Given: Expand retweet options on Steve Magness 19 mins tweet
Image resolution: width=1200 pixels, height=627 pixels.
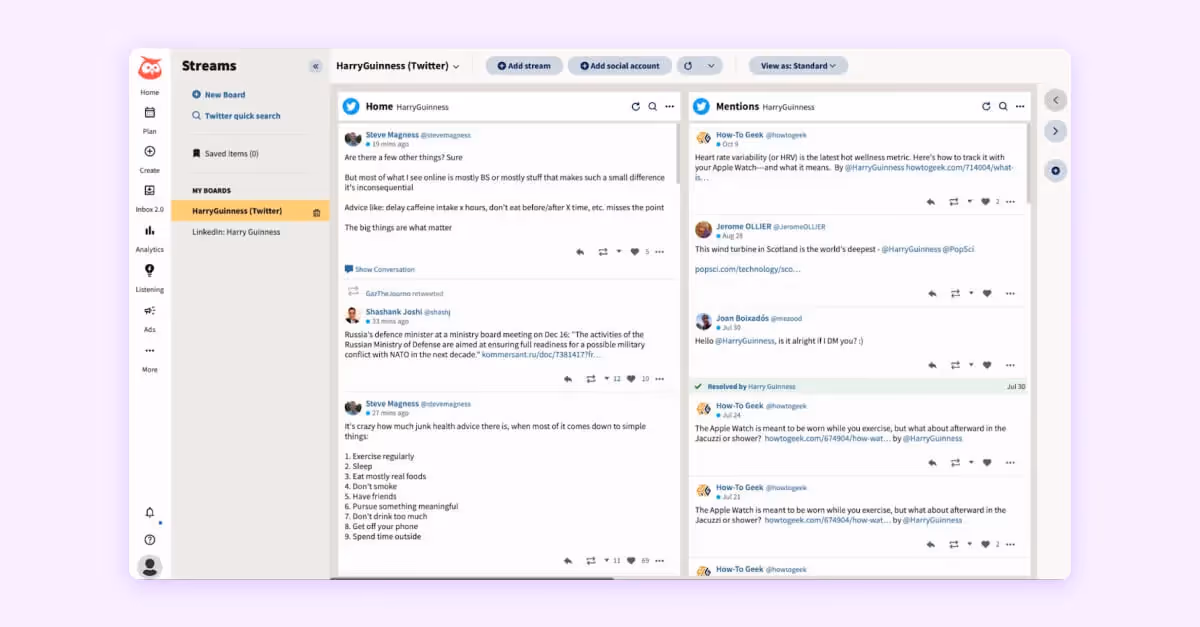Looking at the screenshot, I should click(618, 252).
